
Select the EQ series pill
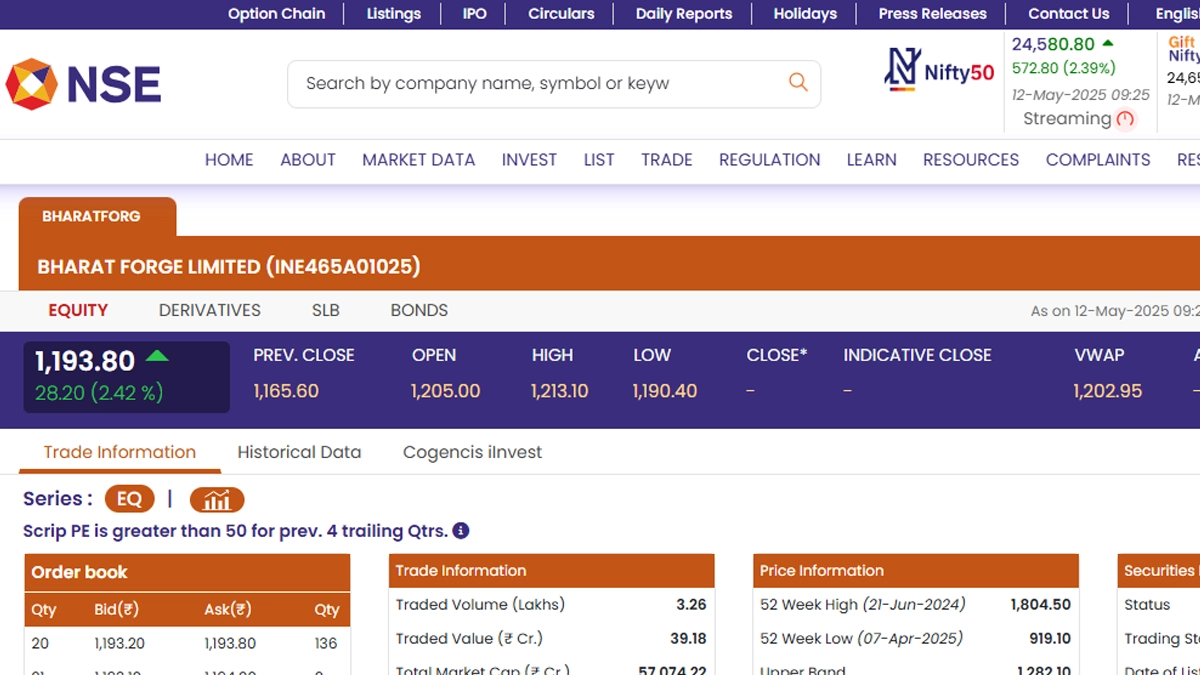click(x=130, y=499)
